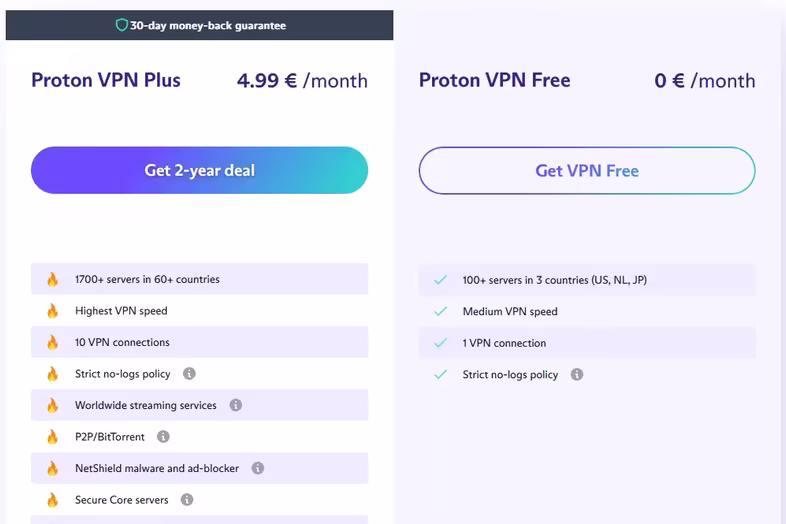Select the Proton VPN Plus heading
This screenshot has height=524, width=786.
(106, 80)
